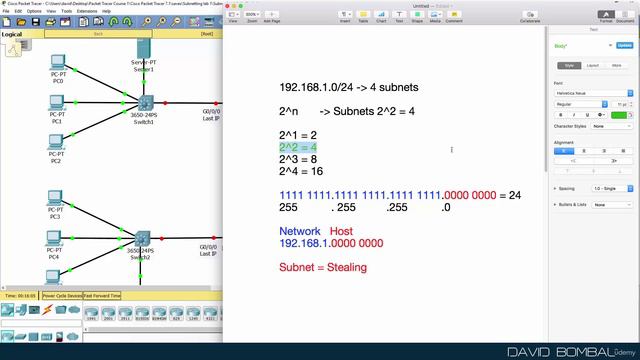The width and height of the screenshot is (640, 360).
Task: Click Zoom Reset magnifier in Packet Tracer
Action: pos(161,22)
